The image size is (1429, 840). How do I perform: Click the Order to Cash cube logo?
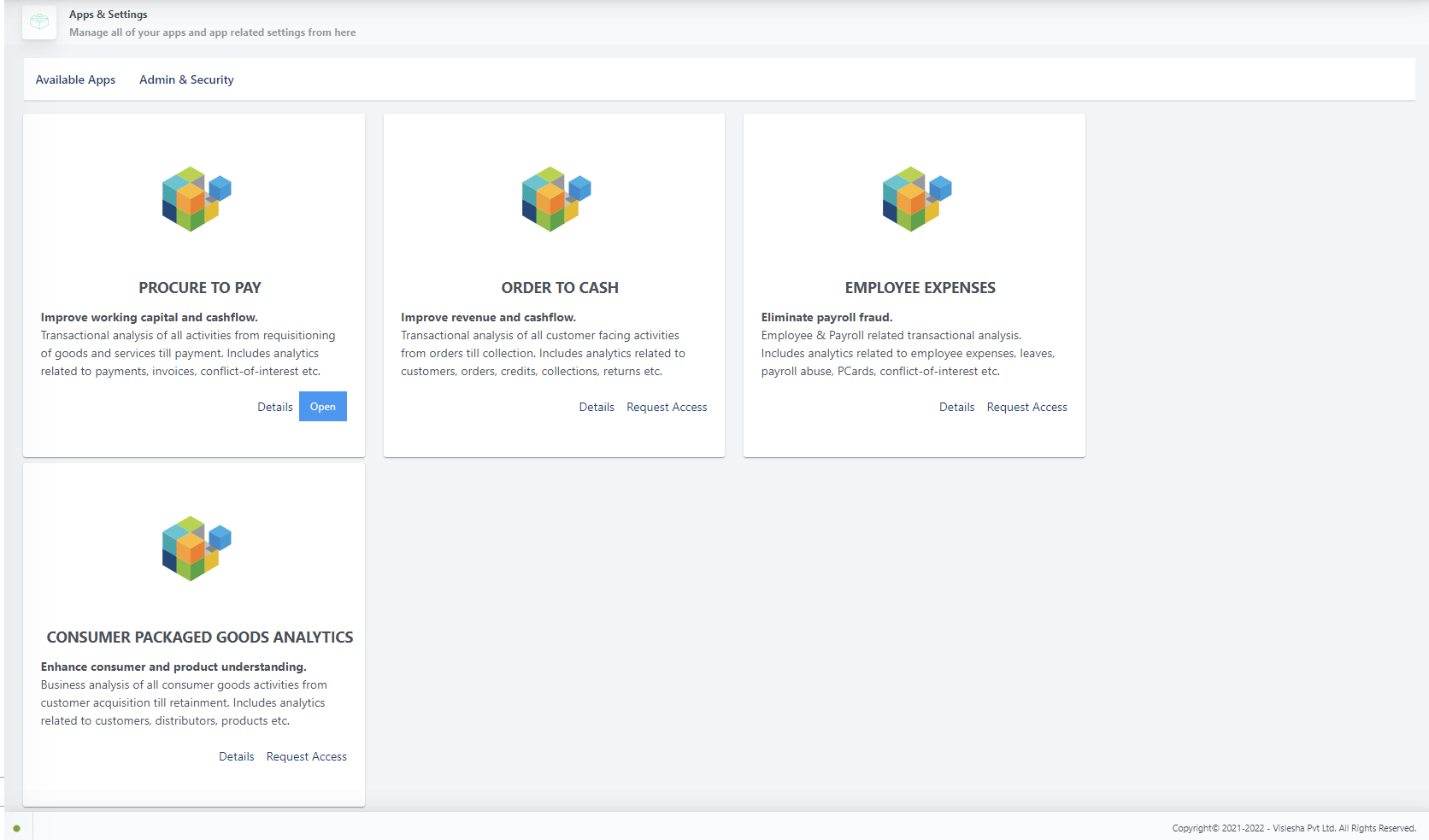556,199
